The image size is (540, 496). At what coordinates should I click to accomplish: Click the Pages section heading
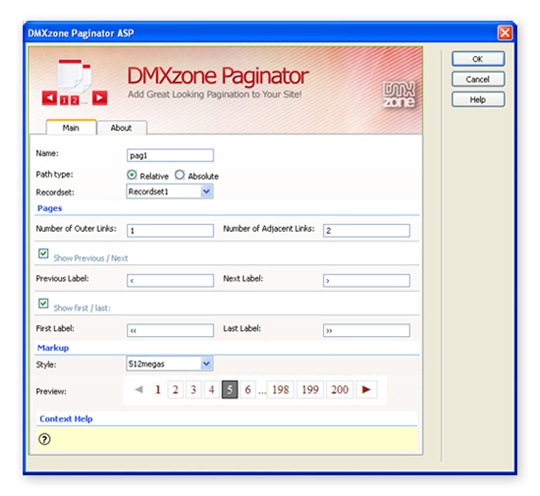(x=50, y=208)
